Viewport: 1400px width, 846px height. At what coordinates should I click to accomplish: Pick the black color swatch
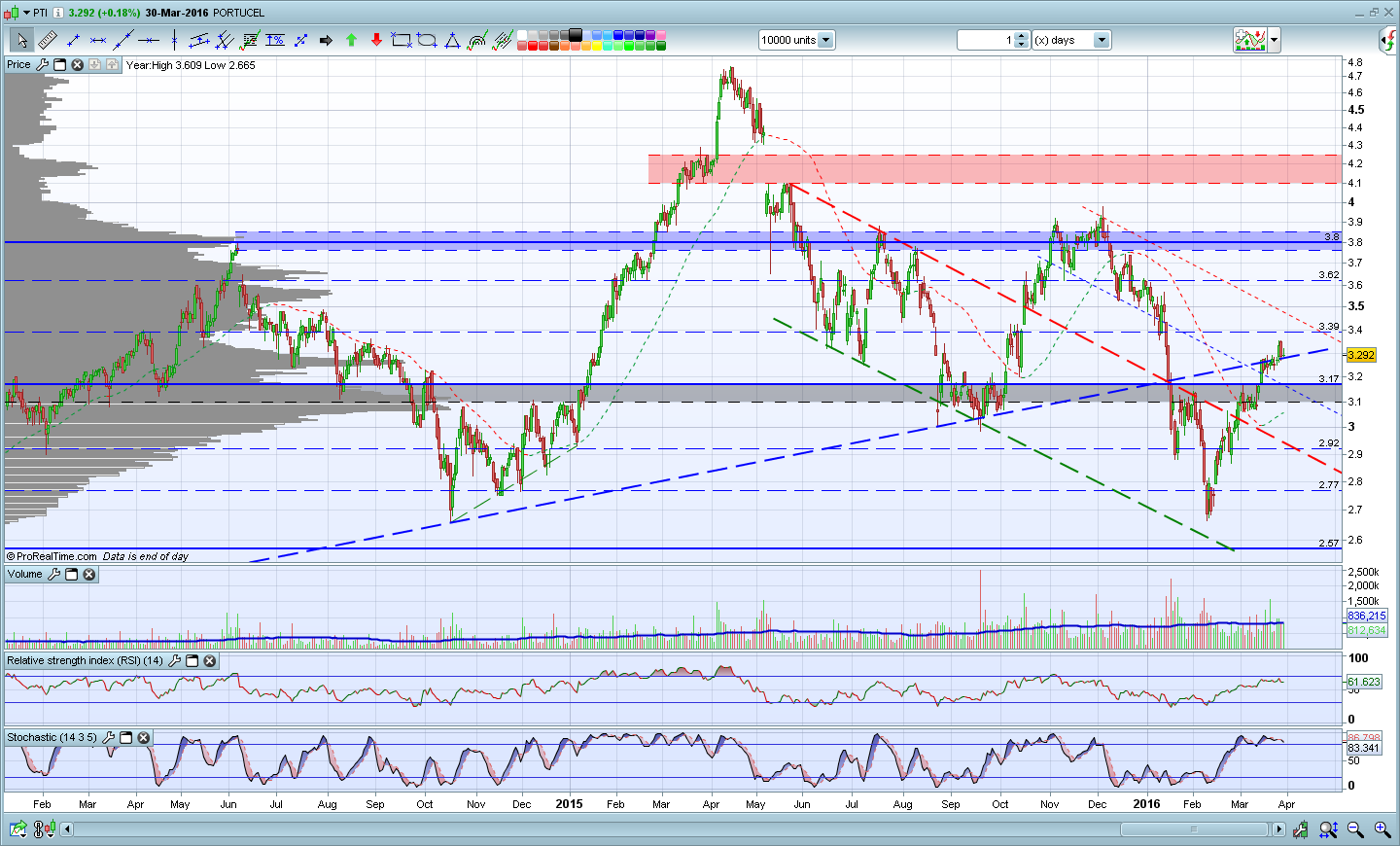(576, 35)
